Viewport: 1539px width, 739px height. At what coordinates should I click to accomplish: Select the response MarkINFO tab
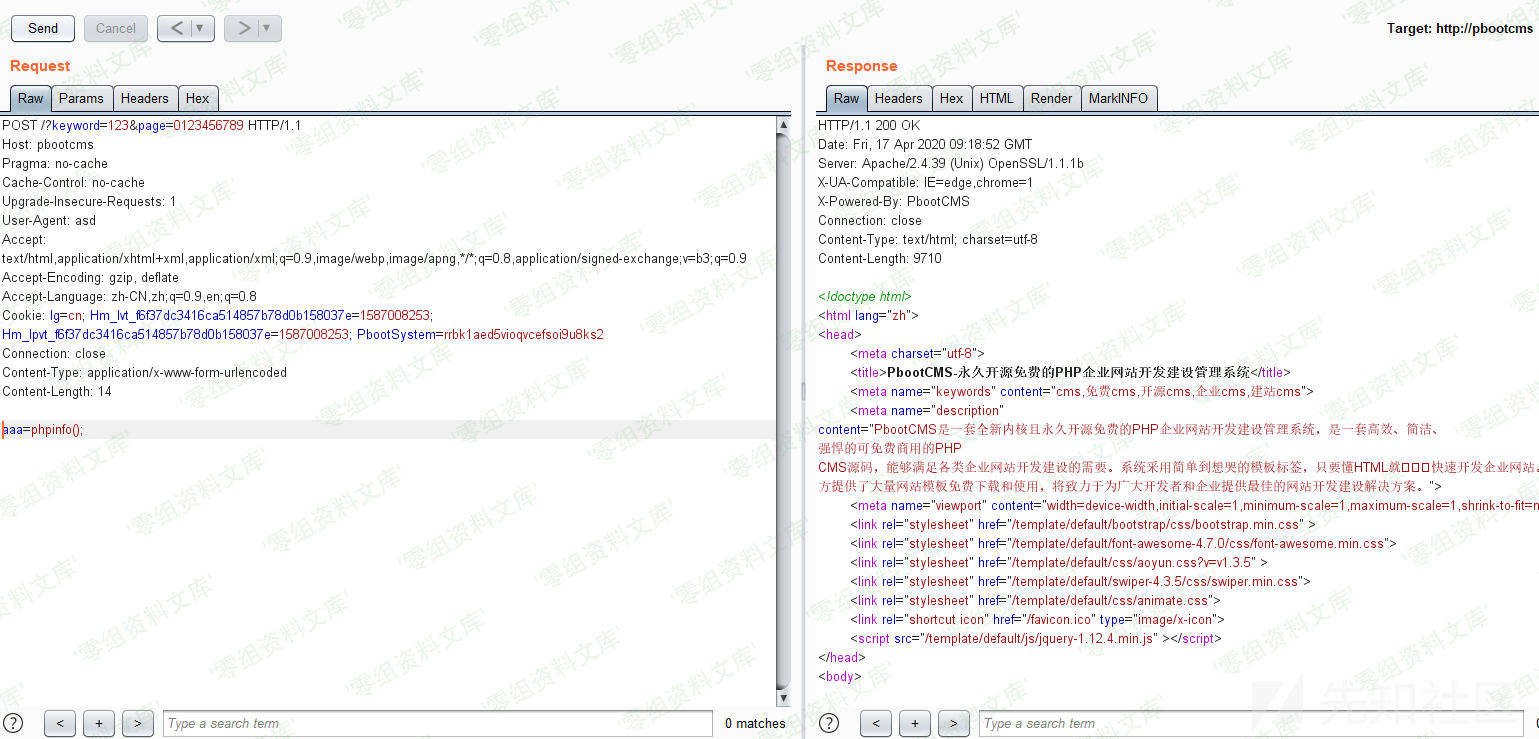1118,98
